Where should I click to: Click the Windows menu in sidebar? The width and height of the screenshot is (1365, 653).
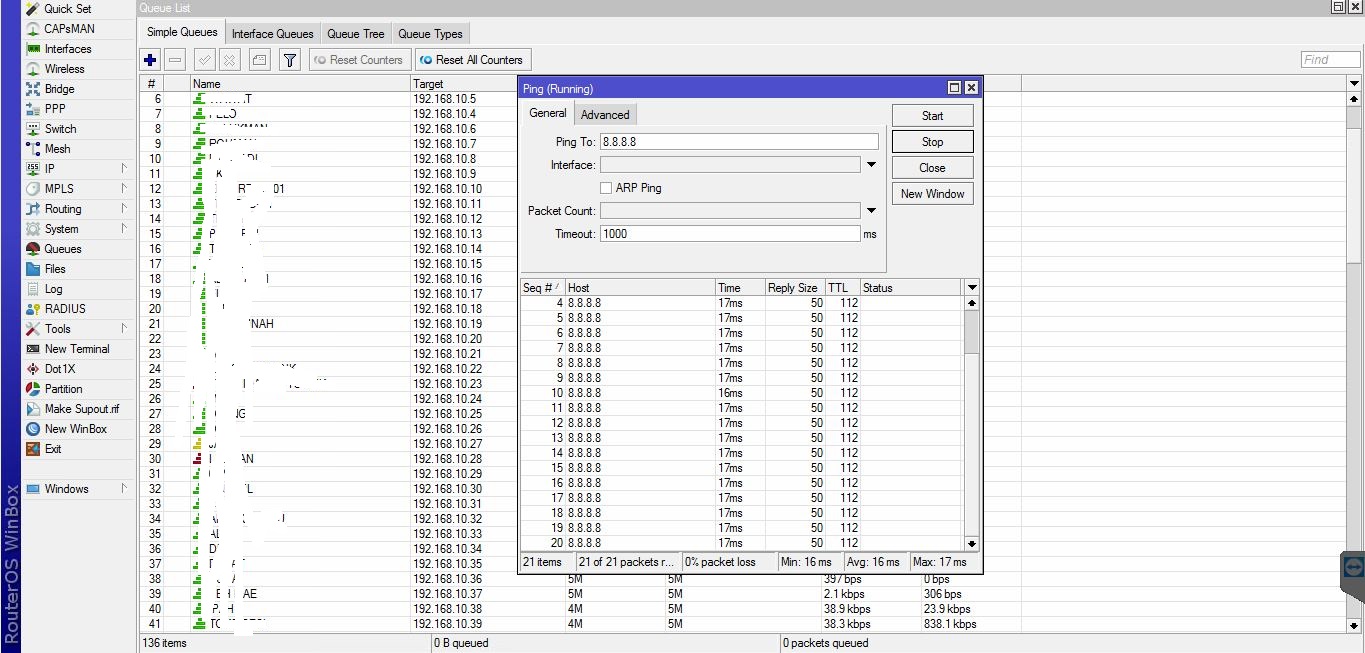pyautogui.click(x=67, y=489)
